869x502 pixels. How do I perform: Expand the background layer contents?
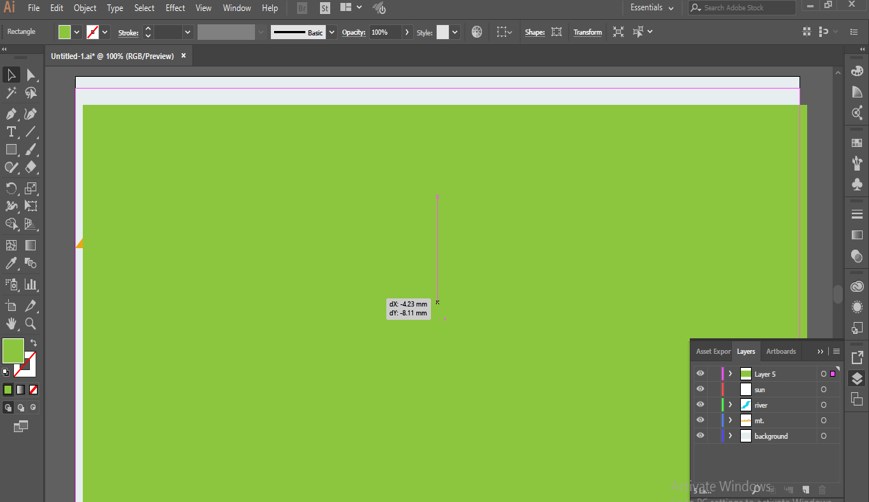(730, 436)
